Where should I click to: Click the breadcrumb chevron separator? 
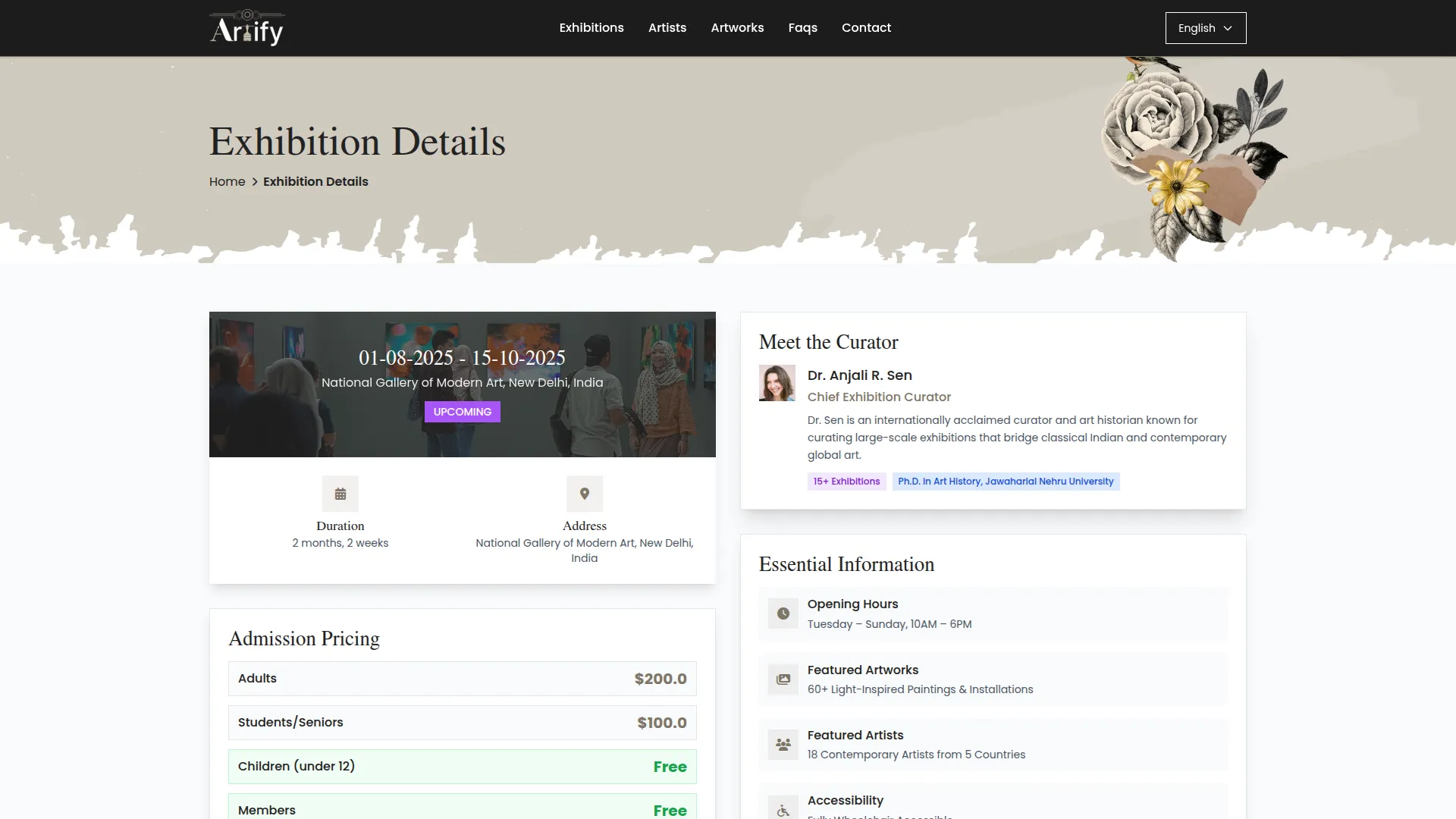(255, 182)
